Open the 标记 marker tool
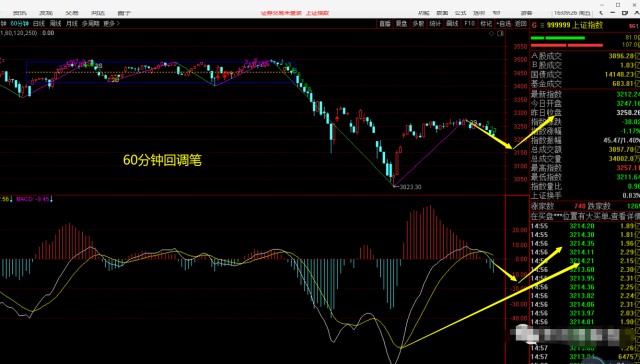Screen dimensions: 640x364 pyautogui.click(x=486, y=24)
